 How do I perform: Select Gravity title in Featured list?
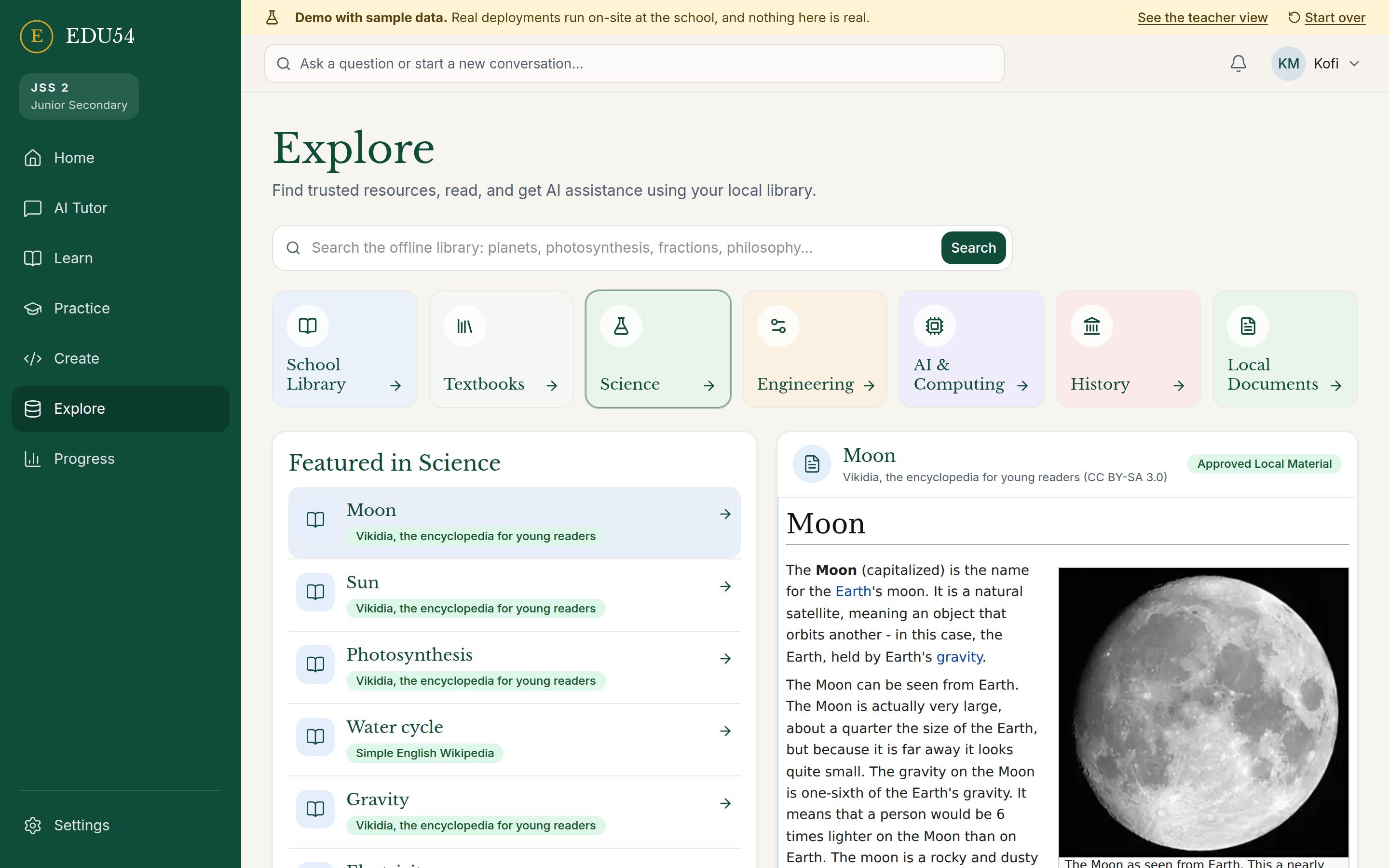pos(378,800)
